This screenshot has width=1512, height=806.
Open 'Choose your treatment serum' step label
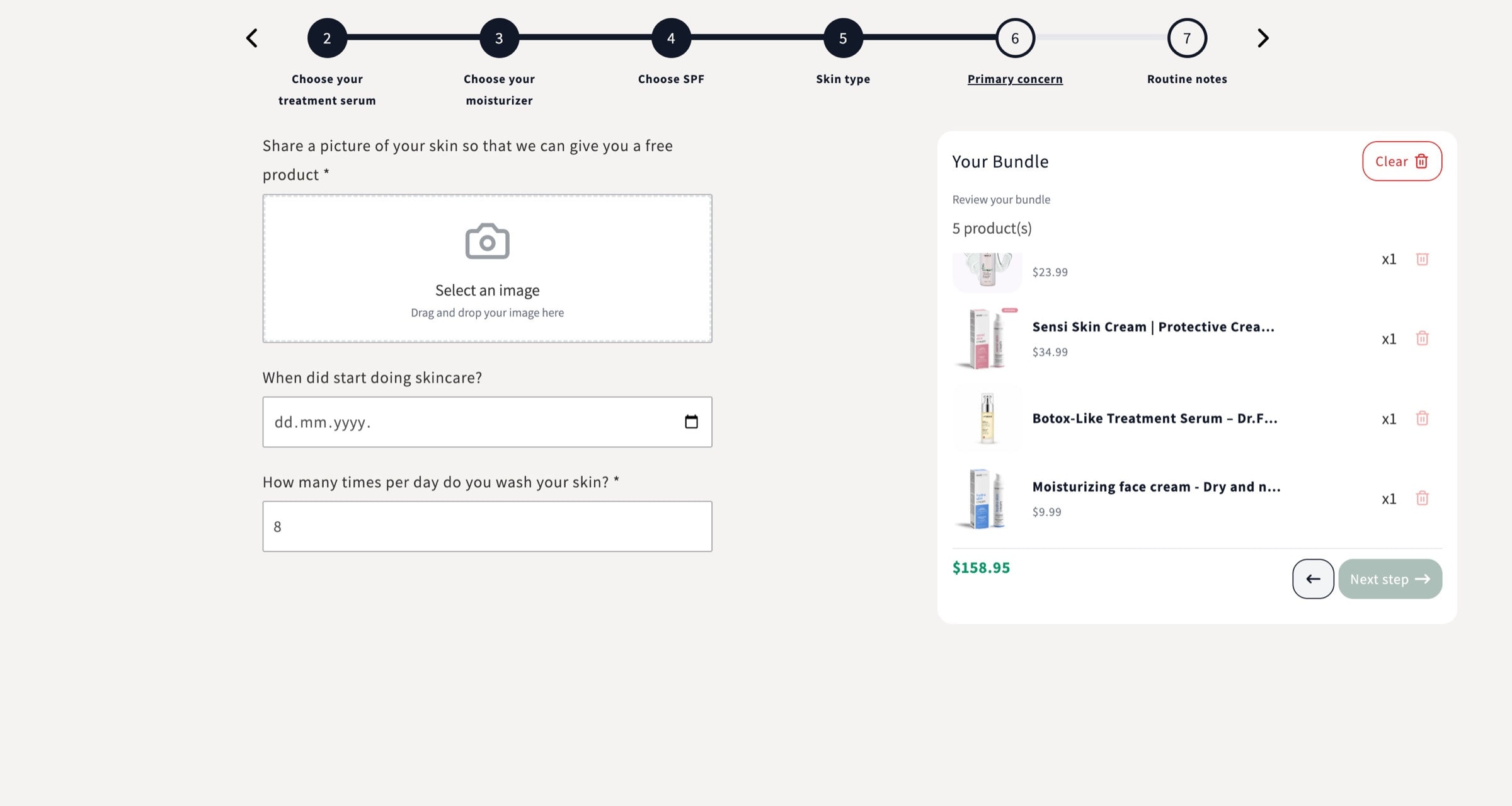[x=327, y=89]
